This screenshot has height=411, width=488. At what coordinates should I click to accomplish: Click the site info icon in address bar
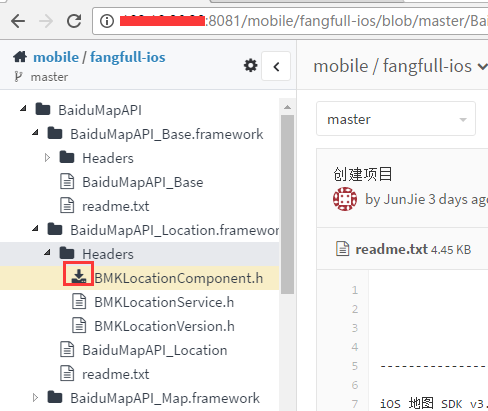[x=107, y=21]
